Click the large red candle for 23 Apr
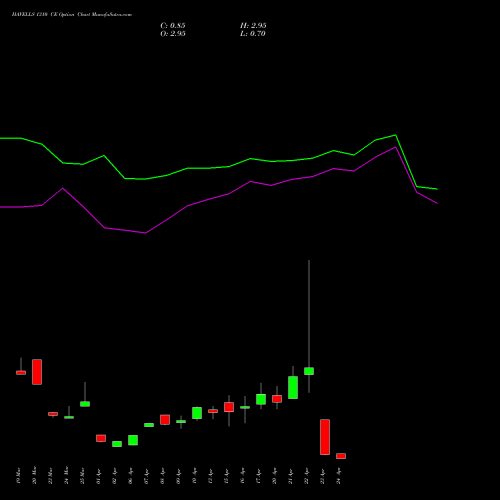500x500 pixels. pos(325,437)
